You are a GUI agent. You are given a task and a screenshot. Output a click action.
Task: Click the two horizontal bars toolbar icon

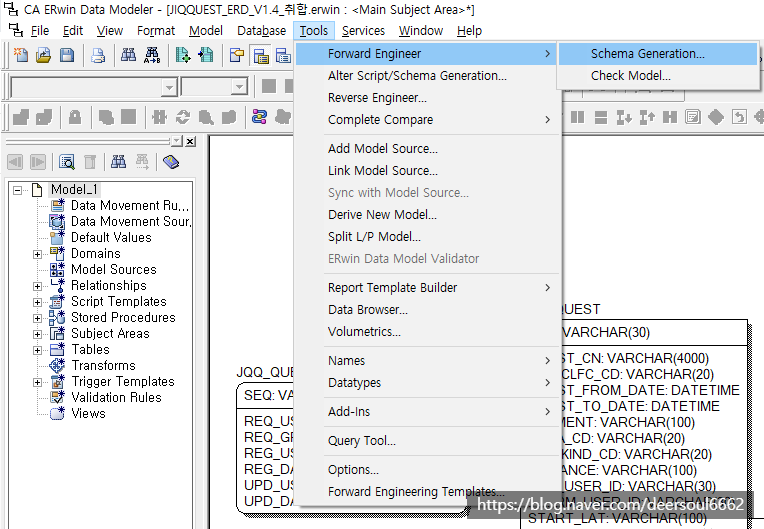pyautogui.click(x=601, y=117)
